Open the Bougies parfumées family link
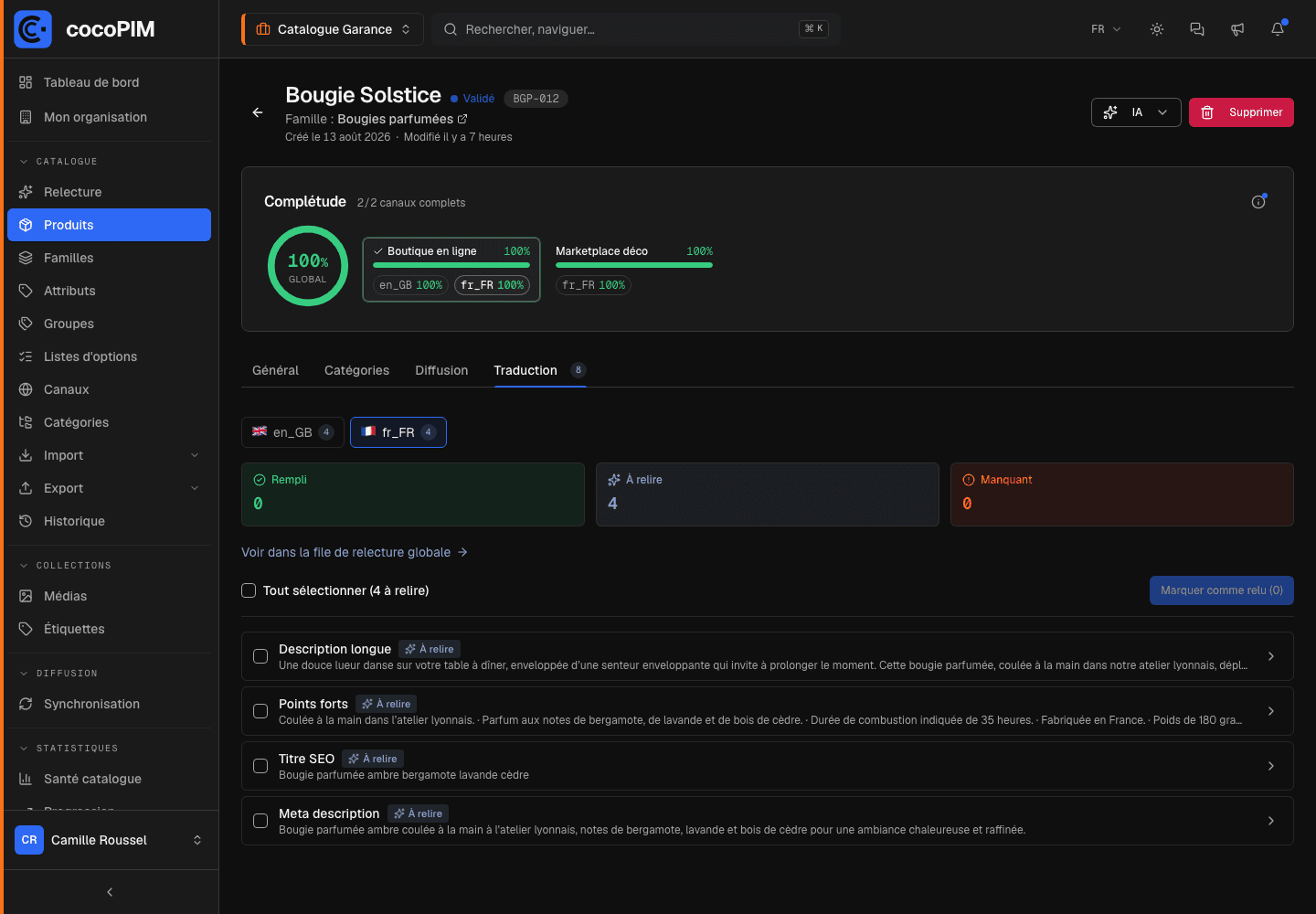This screenshot has height=914, width=1316. 402,119
